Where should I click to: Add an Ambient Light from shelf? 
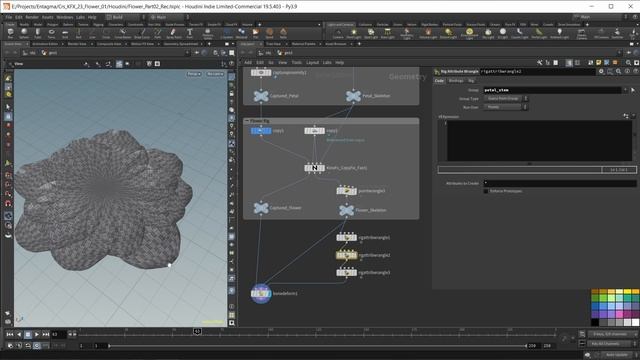point(559,33)
